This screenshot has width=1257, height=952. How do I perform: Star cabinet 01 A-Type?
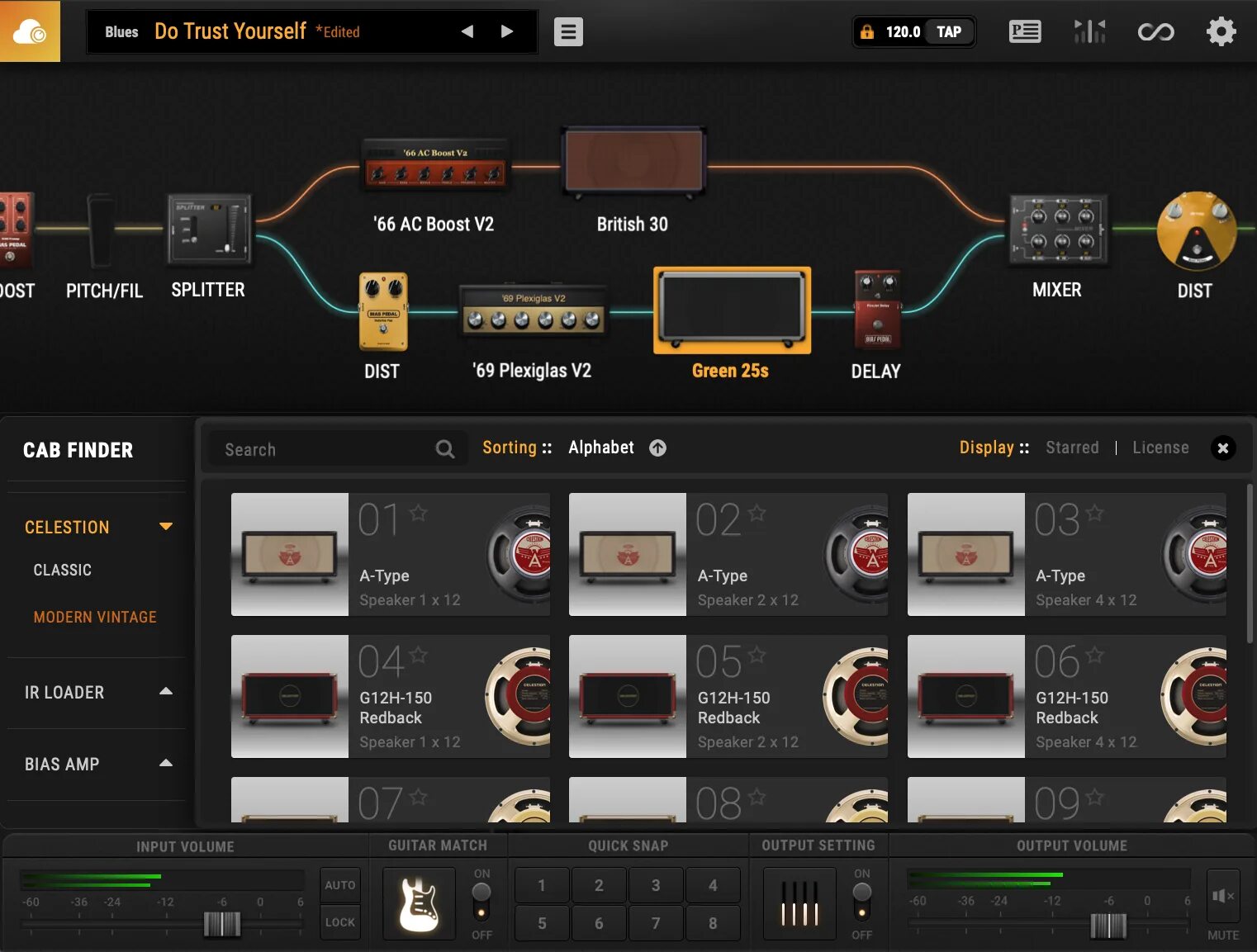coord(419,513)
